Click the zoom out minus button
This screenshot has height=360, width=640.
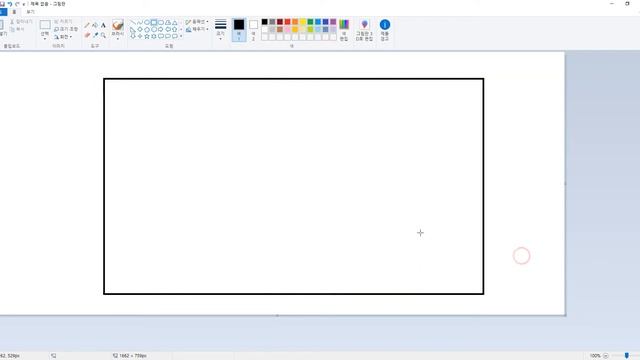tap(606, 356)
